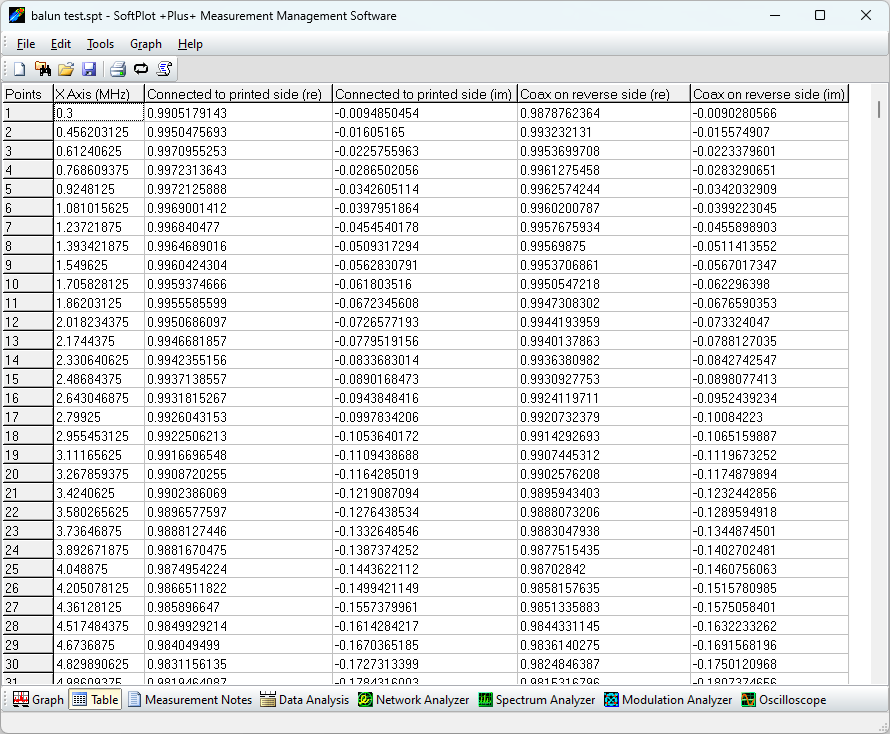Select the cell containing 0.3 in row 1
Screen dimensions: 890x734
pyautogui.click(x=98, y=113)
